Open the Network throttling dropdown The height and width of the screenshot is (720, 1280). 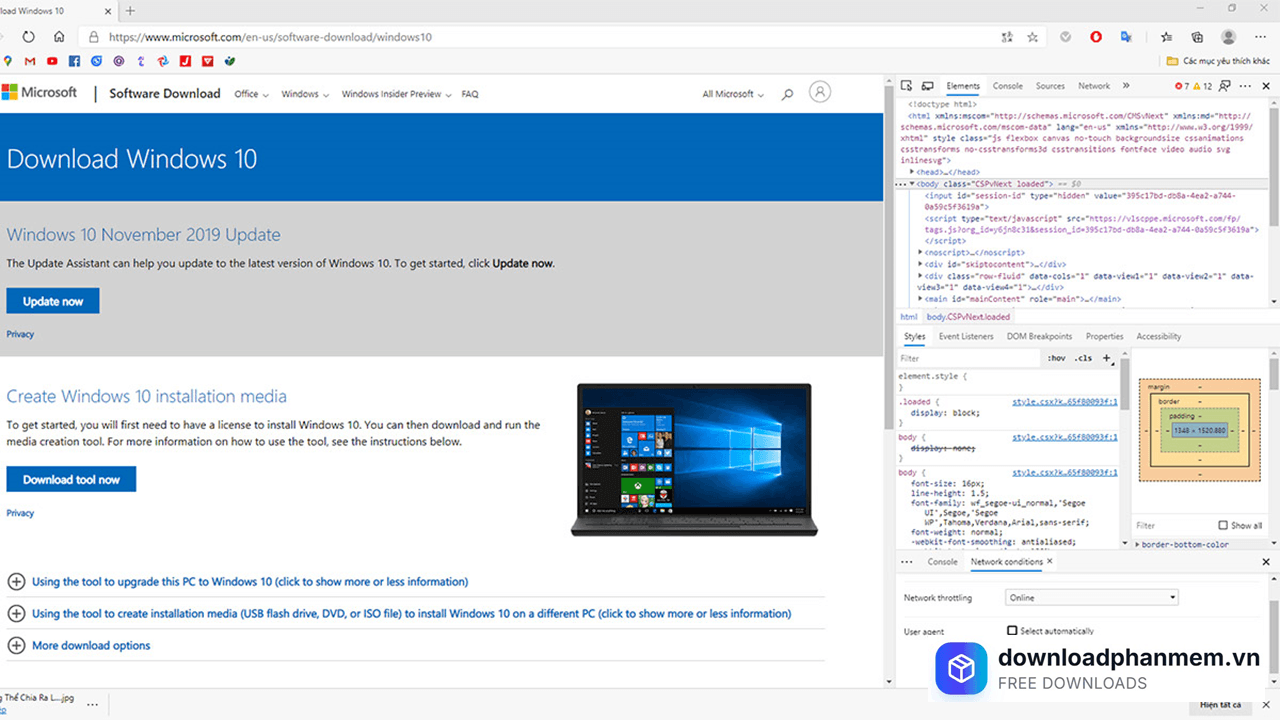(1091, 598)
